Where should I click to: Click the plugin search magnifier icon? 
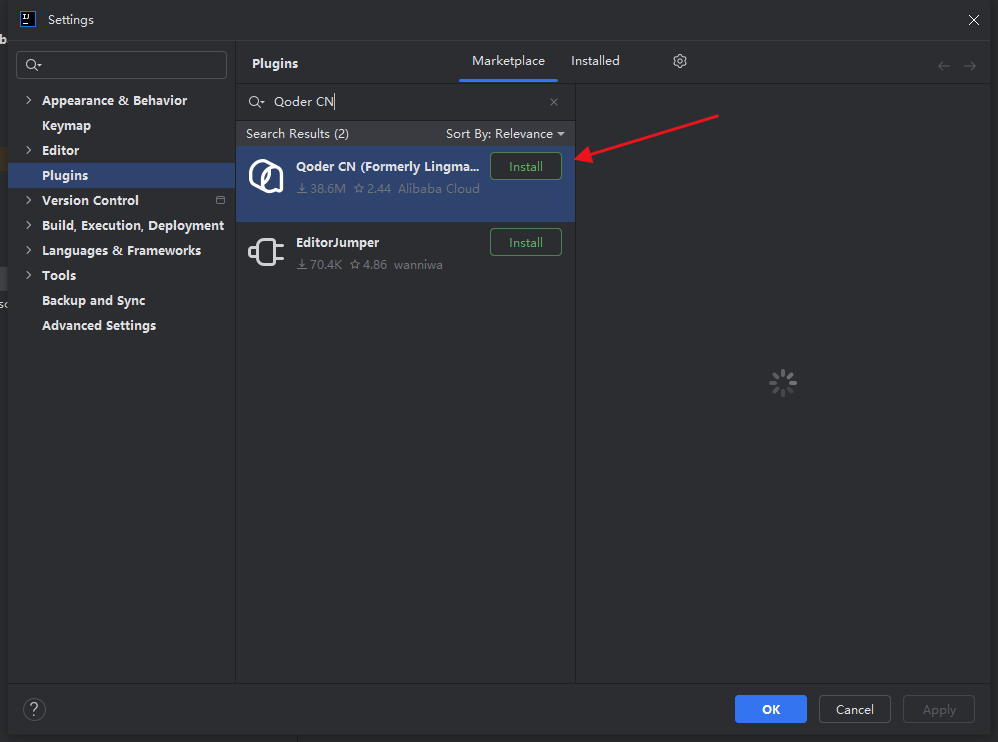(x=257, y=102)
